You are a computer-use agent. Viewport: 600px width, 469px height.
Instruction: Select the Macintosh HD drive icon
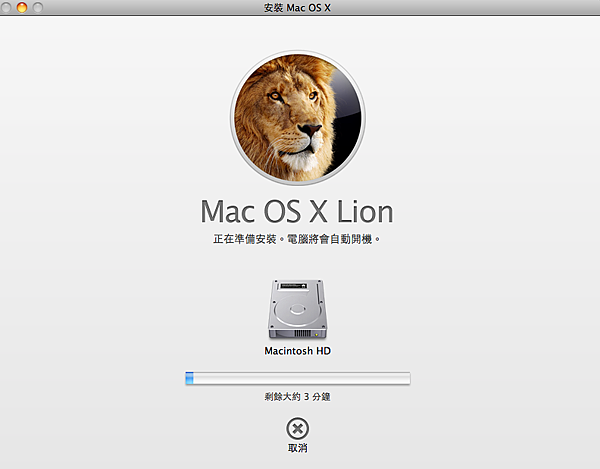(x=297, y=309)
